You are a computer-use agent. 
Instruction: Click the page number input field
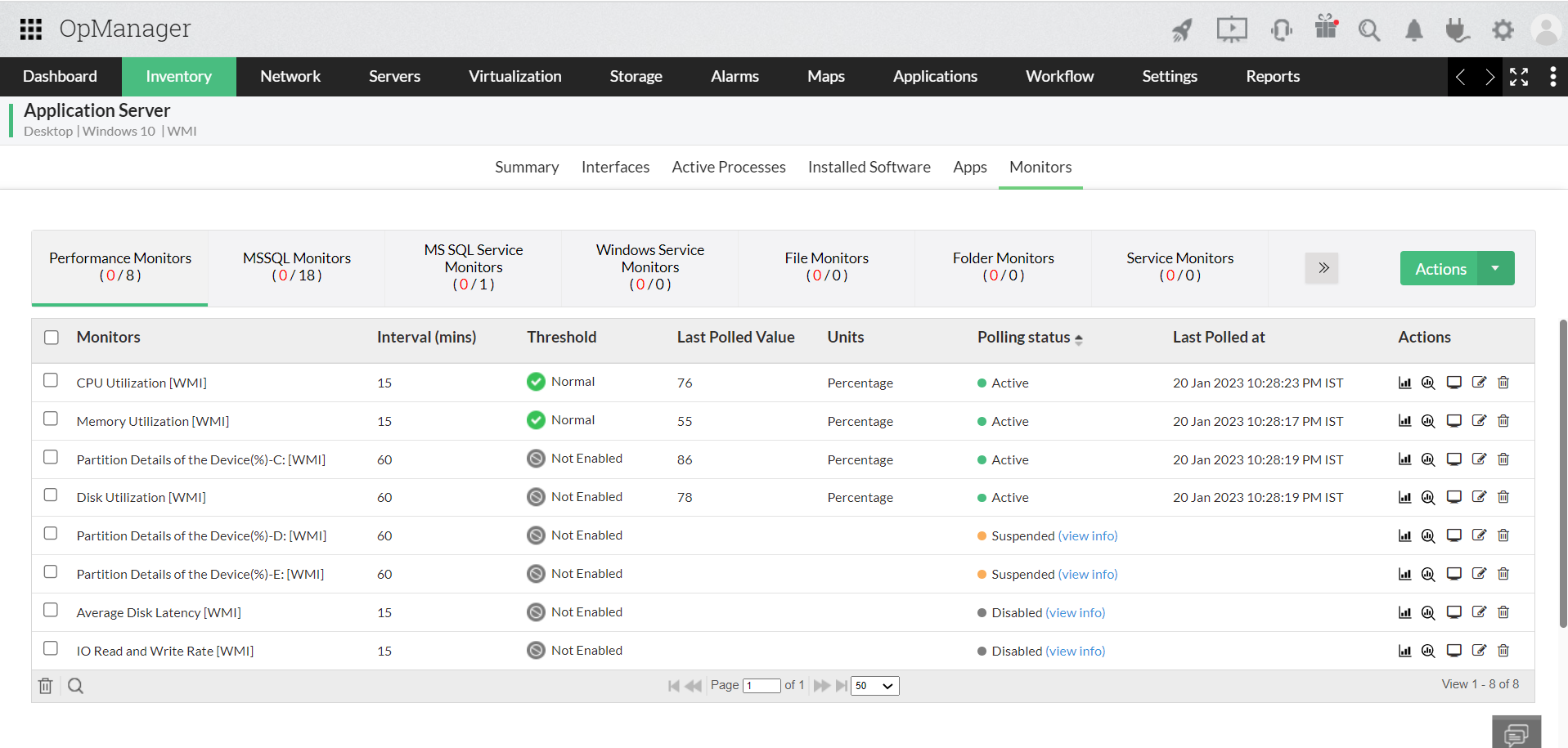pos(762,686)
